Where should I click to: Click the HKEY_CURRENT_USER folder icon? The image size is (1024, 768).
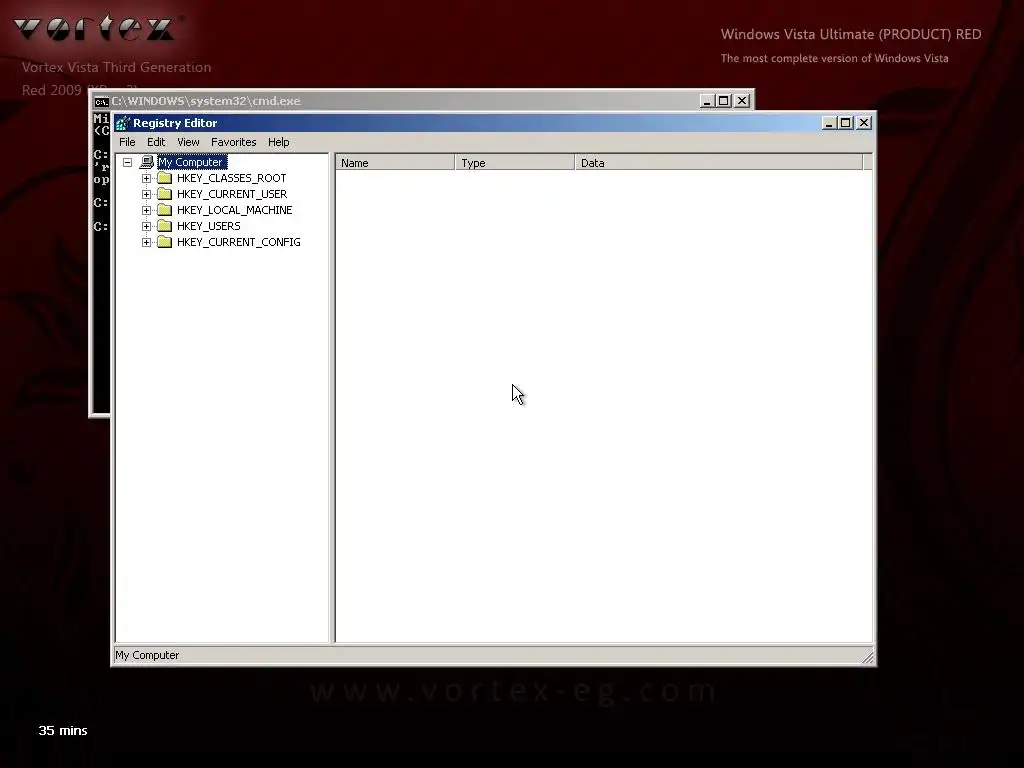point(165,194)
